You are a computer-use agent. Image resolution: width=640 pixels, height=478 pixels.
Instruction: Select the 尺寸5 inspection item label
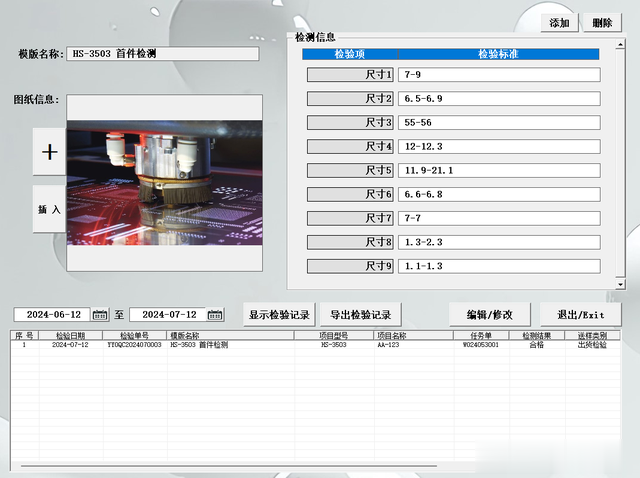[x=350, y=170]
